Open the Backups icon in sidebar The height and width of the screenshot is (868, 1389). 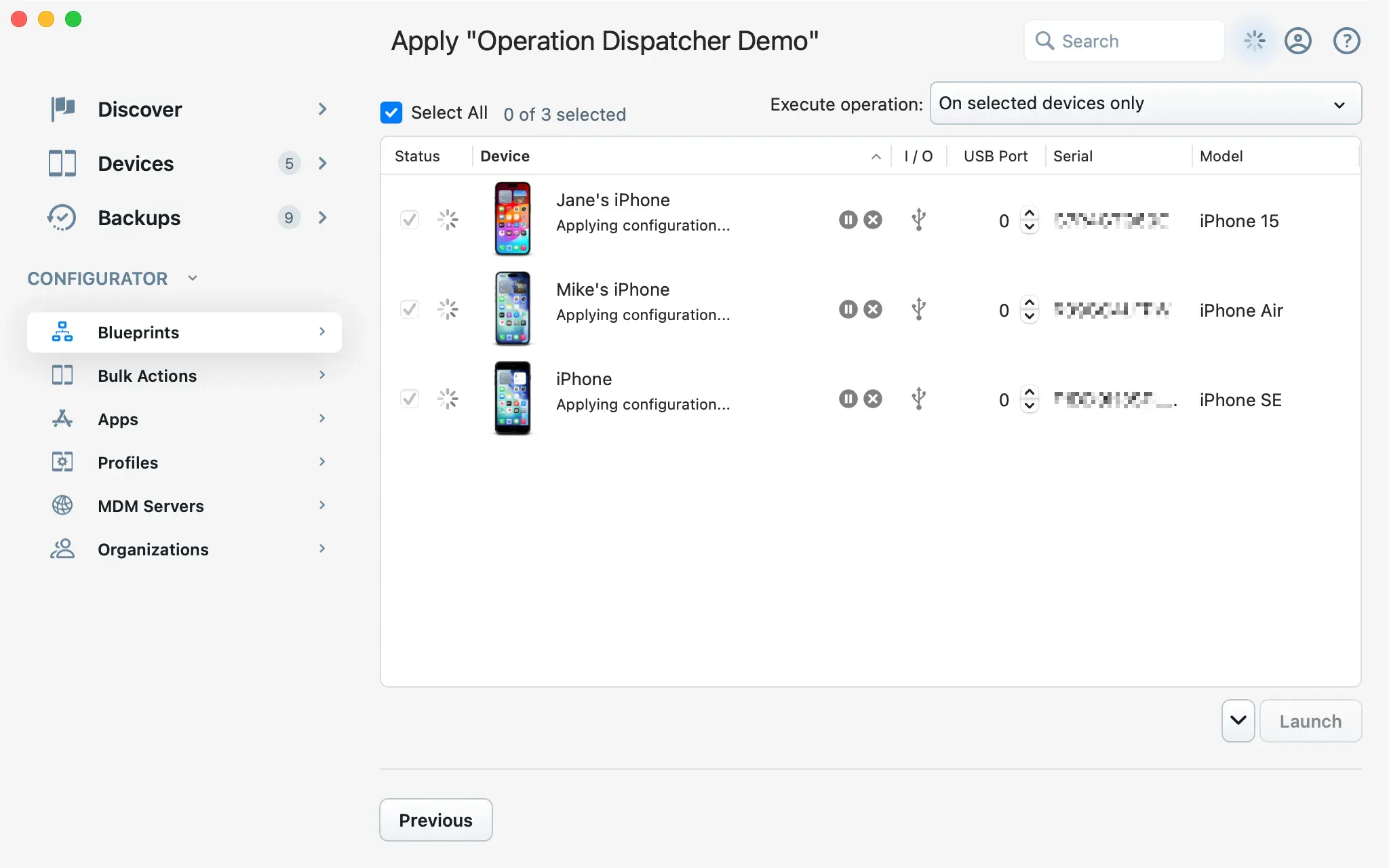point(62,217)
